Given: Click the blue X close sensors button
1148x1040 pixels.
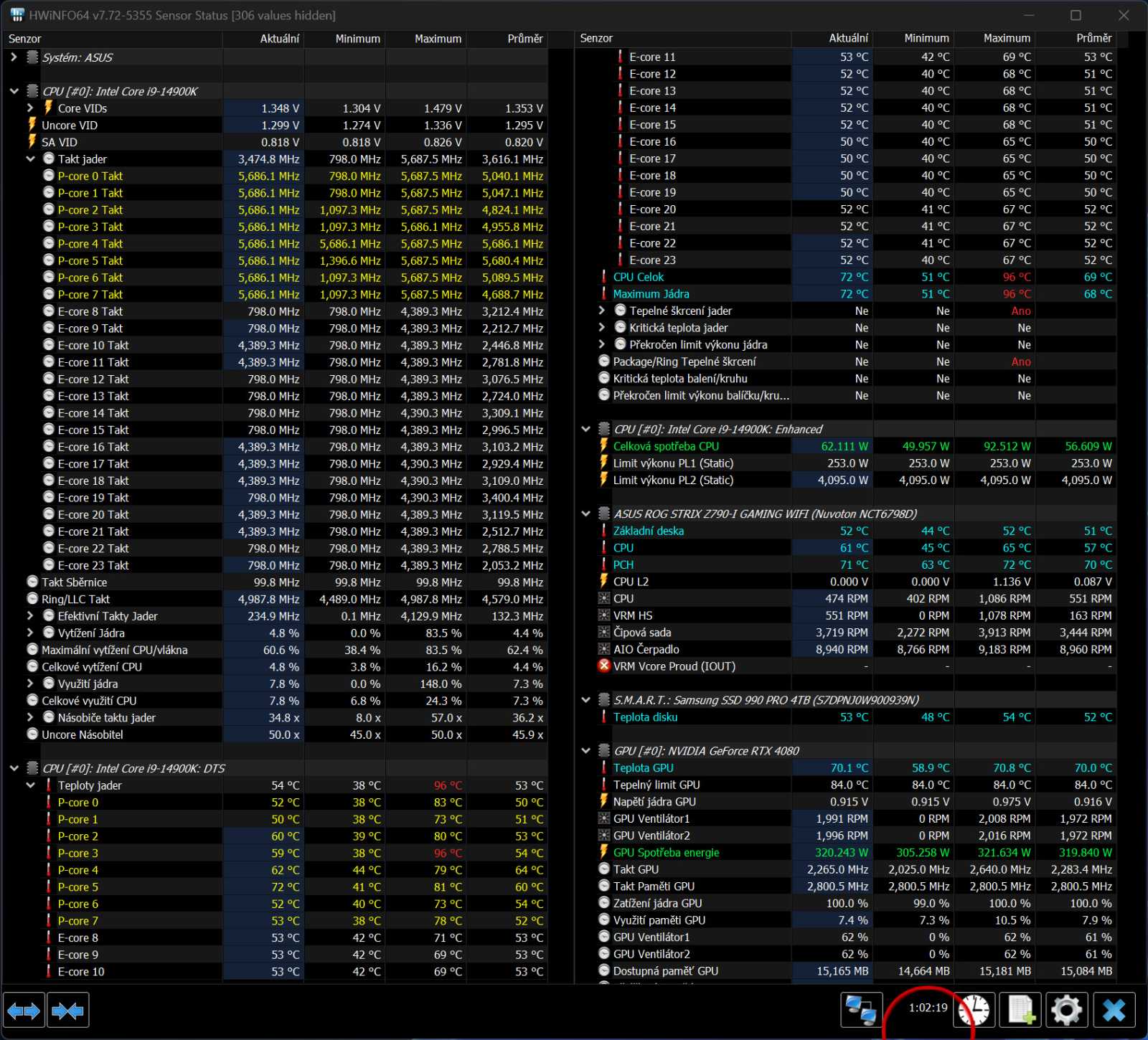Looking at the screenshot, I should coord(1114,1011).
